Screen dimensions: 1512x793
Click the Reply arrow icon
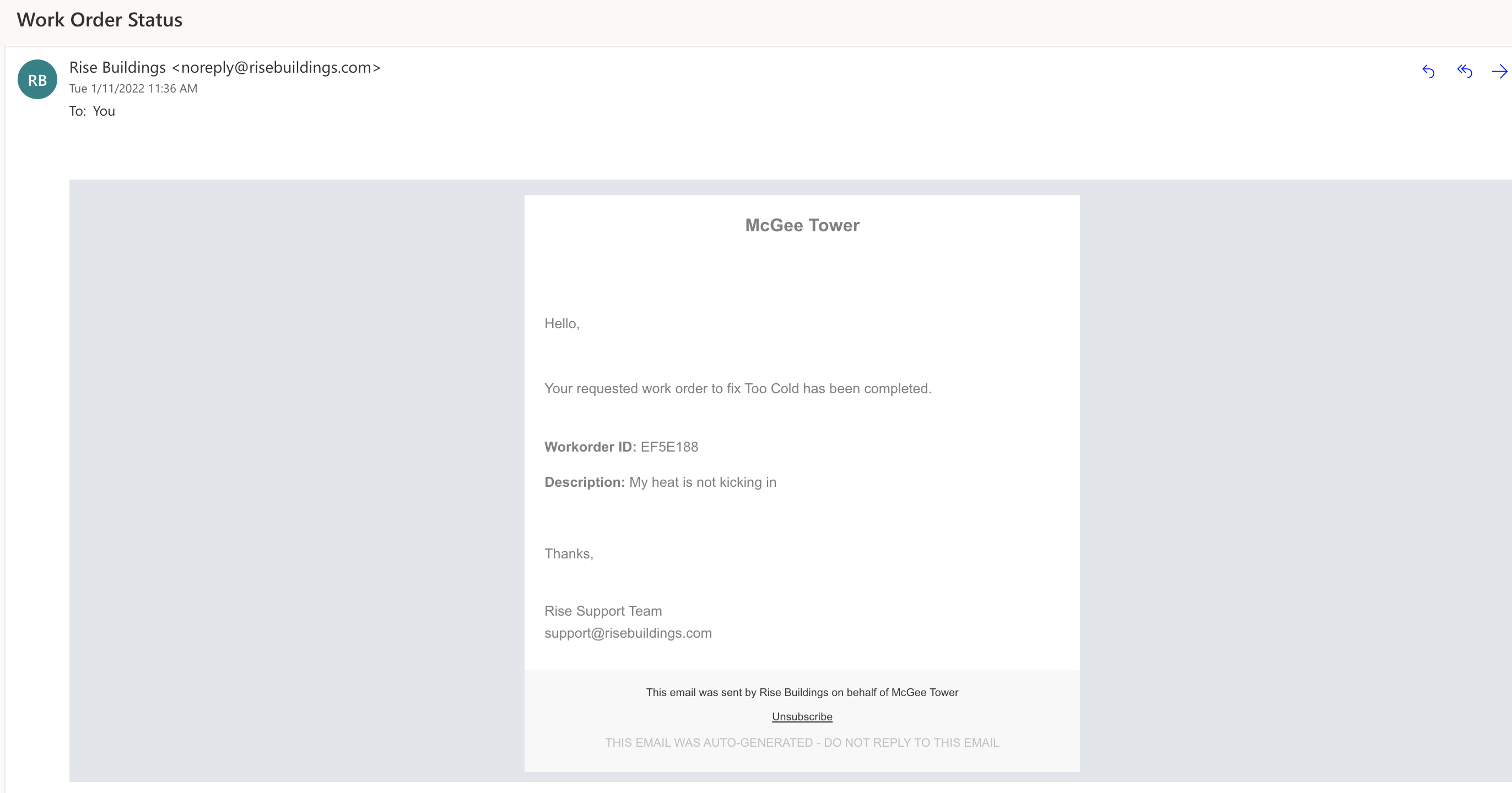tap(1428, 72)
